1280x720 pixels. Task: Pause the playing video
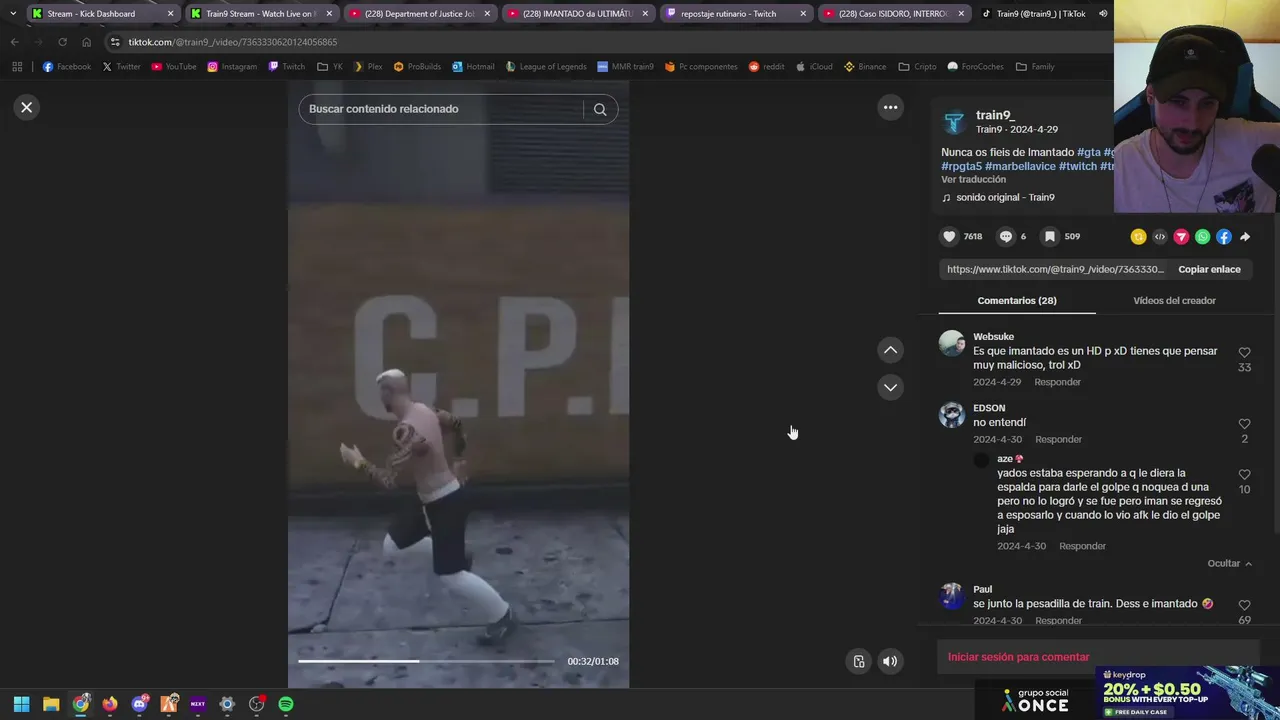pos(458,385)
